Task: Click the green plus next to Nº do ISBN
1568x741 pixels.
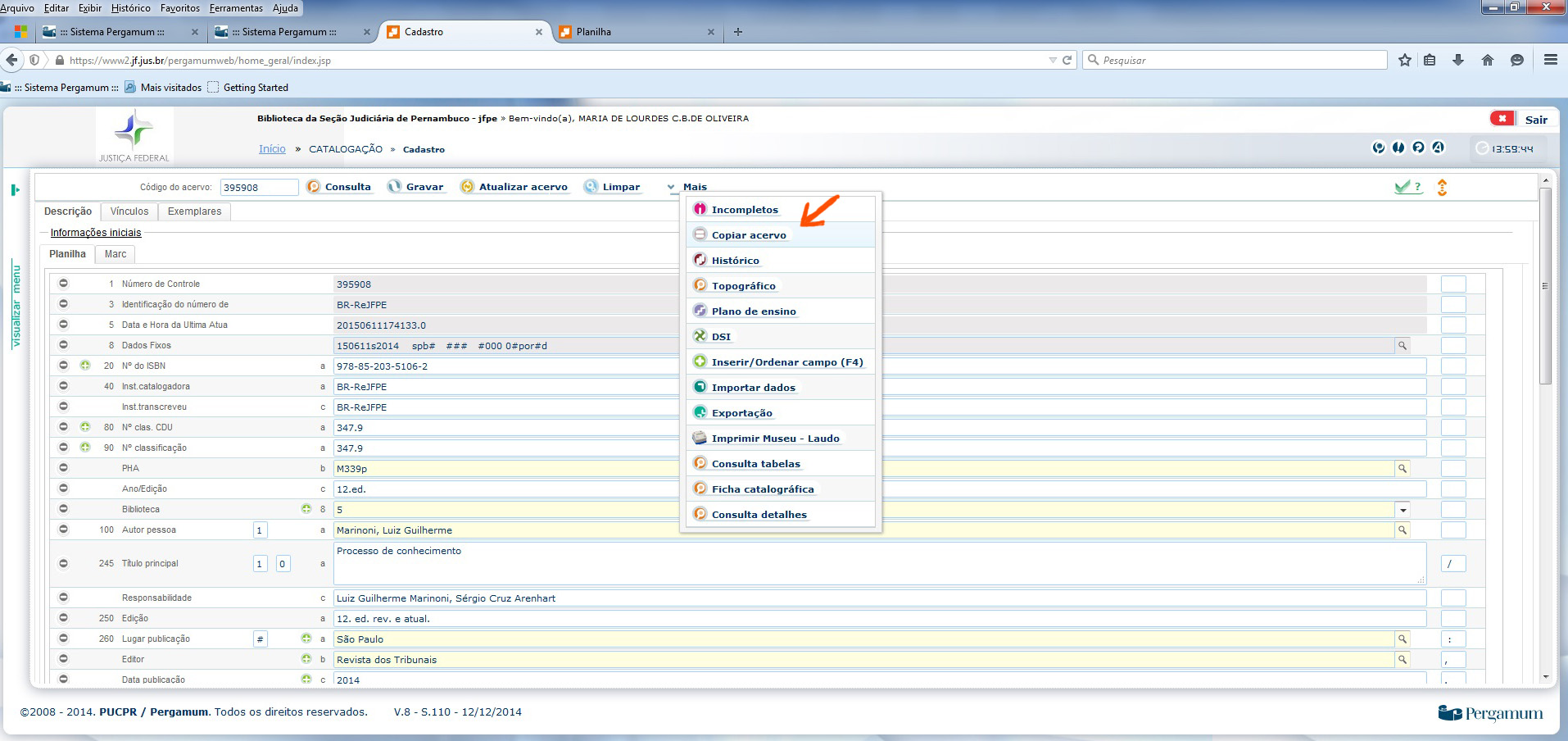Action: (85, 366)
